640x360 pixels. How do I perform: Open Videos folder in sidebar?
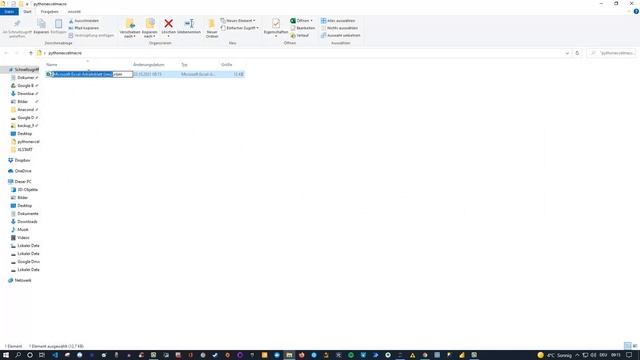point(23,238)
